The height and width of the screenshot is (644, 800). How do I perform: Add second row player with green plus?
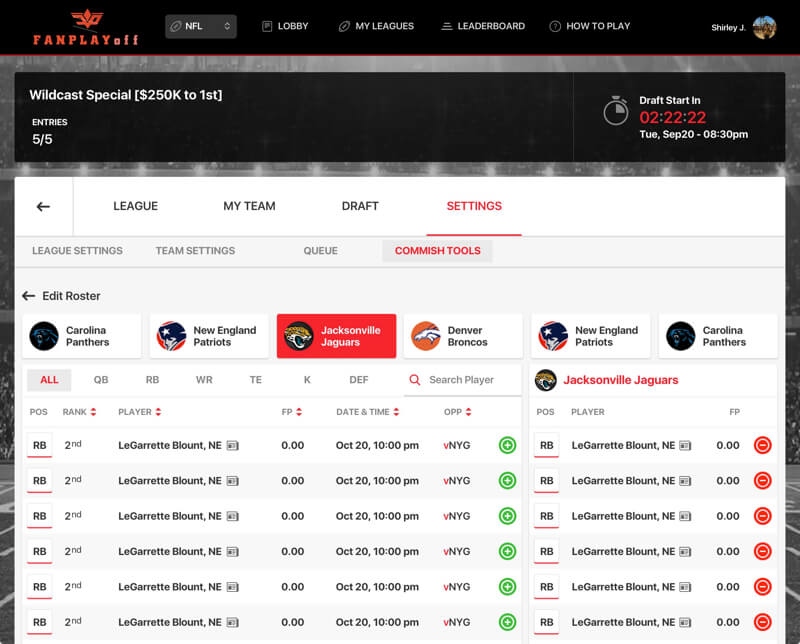pos(507,480)
